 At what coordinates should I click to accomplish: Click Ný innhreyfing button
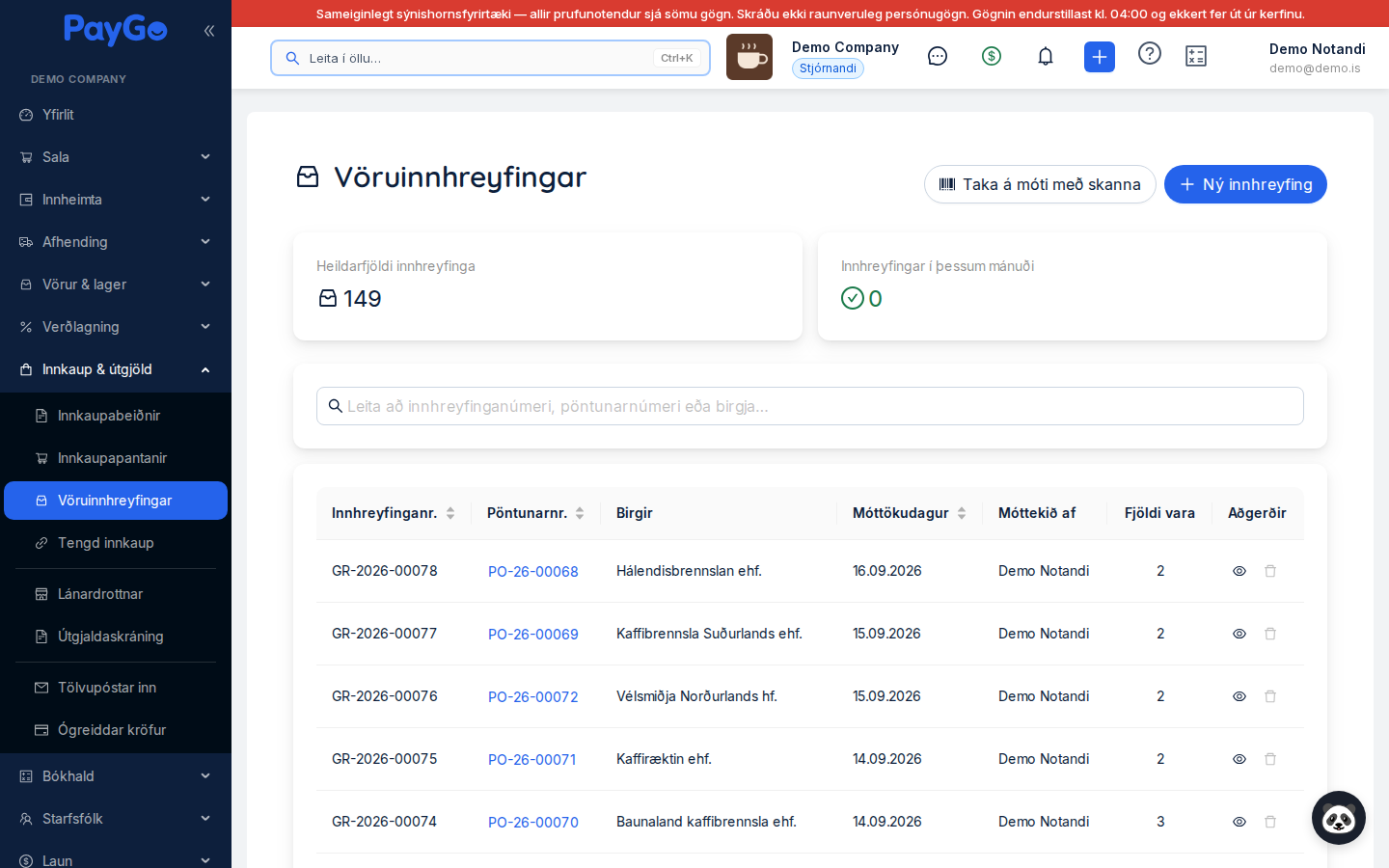pos(1245,184)
